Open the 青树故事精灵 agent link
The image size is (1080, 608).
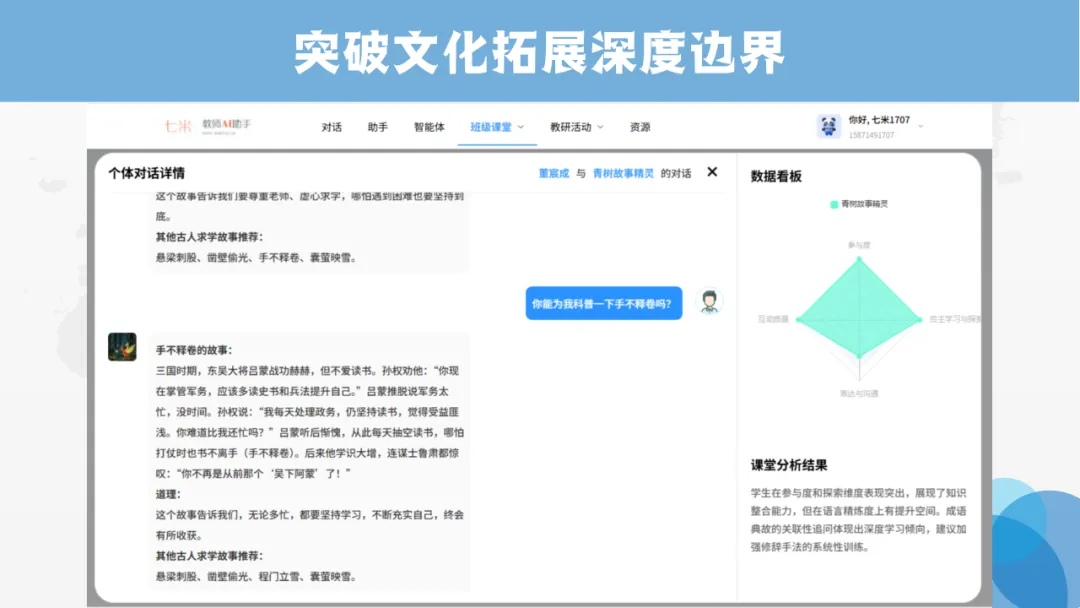[623, 174]
